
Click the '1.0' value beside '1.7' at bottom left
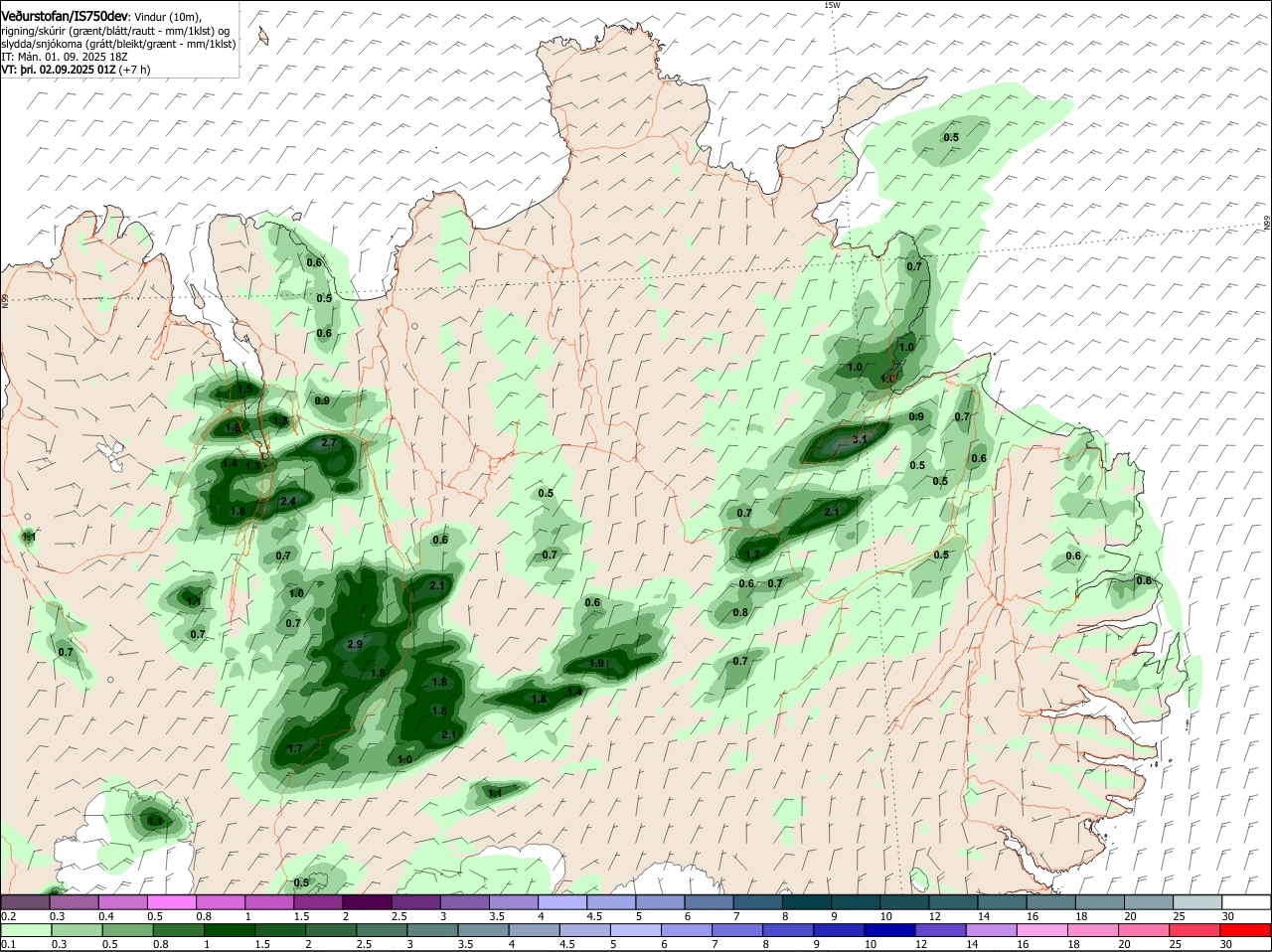(404, 760)
